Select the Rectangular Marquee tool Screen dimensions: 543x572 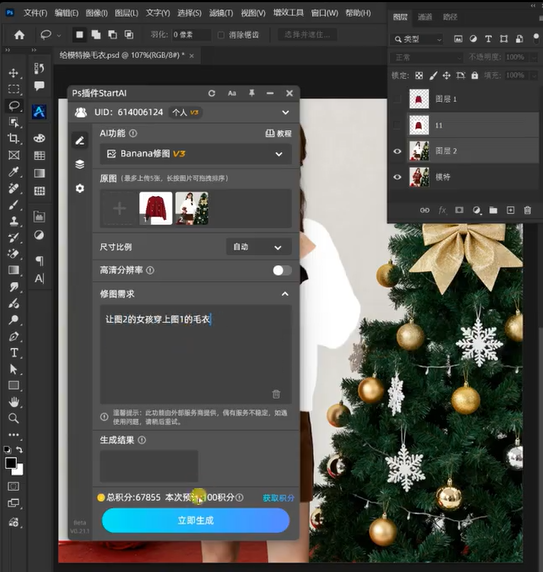click(x=14, y=89)
